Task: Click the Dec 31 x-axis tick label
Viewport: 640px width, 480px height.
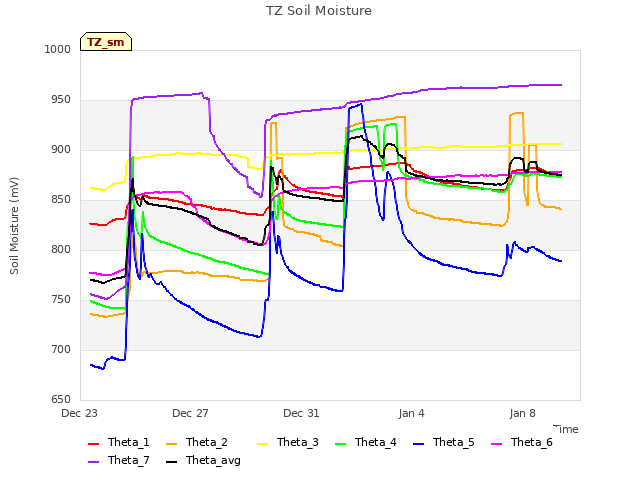Action: pos(301,413)
